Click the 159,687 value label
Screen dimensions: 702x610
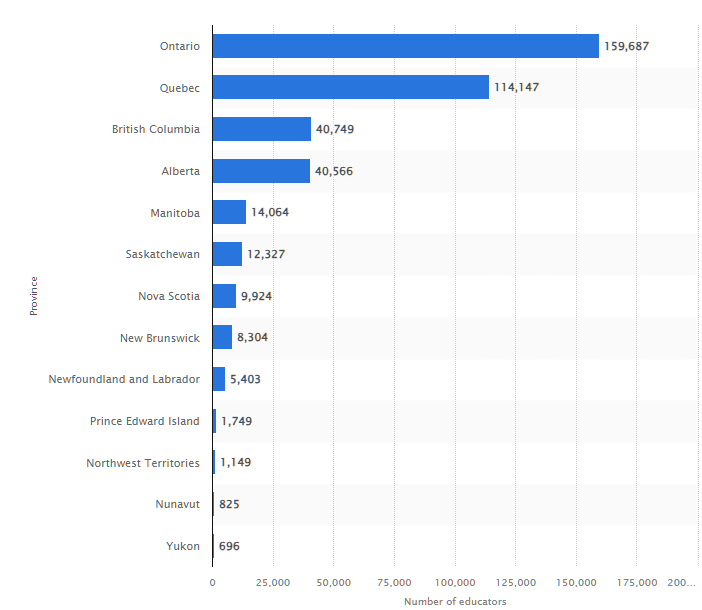click(627, 46)
